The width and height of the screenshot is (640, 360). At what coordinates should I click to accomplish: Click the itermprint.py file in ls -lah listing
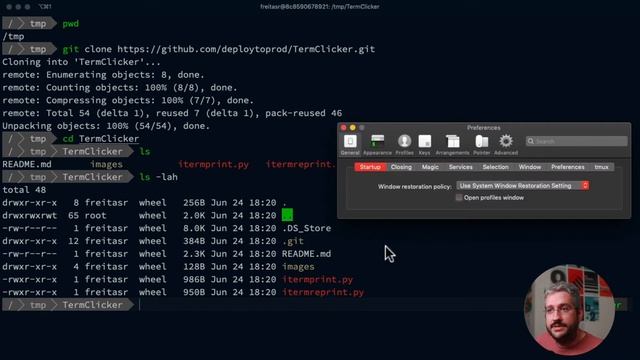[318, 280]
